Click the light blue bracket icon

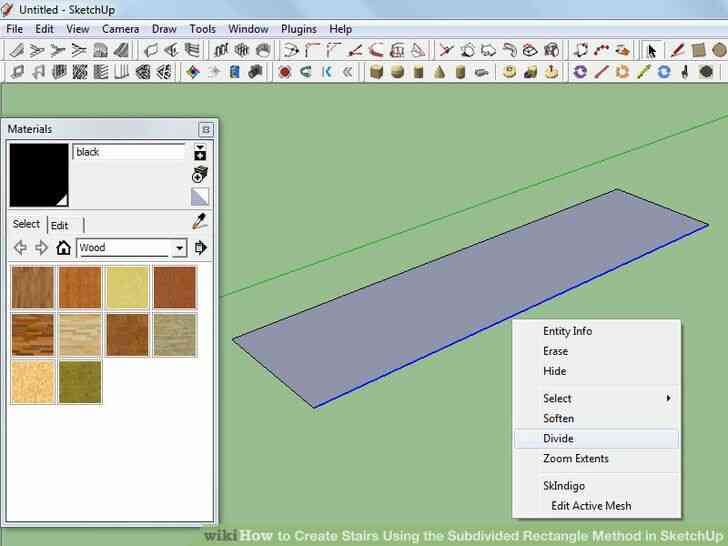(x=327, y=72)
